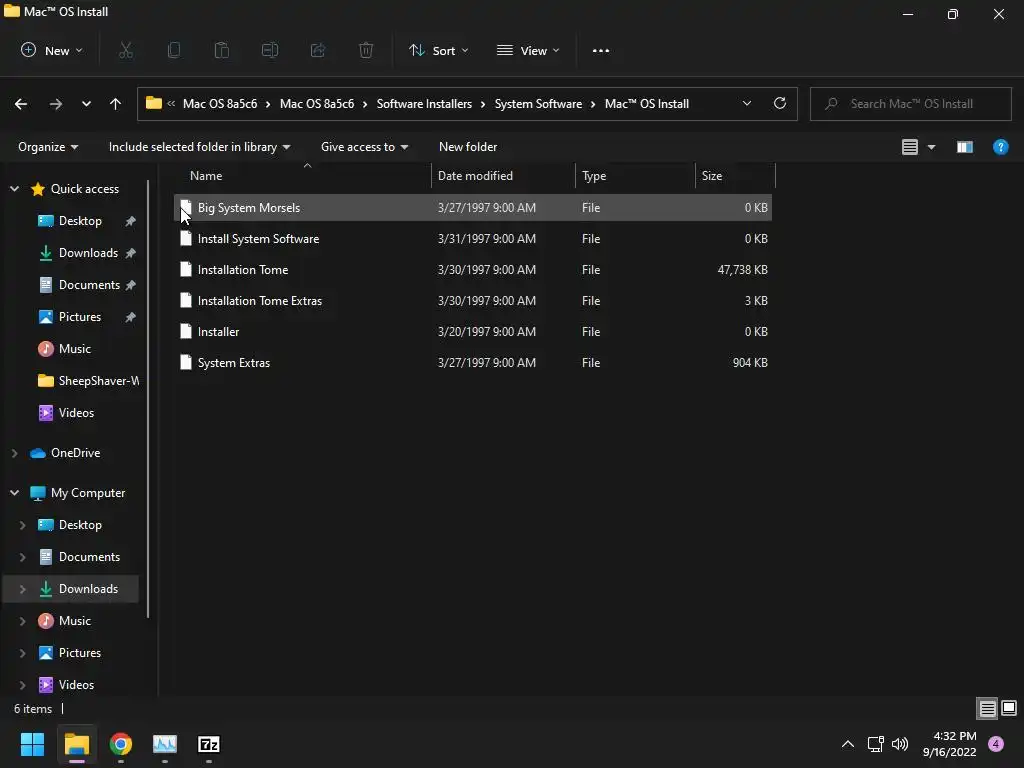The image size is (1024, 768).
Task: Sort by the Type column header
Action: point(635,176)
